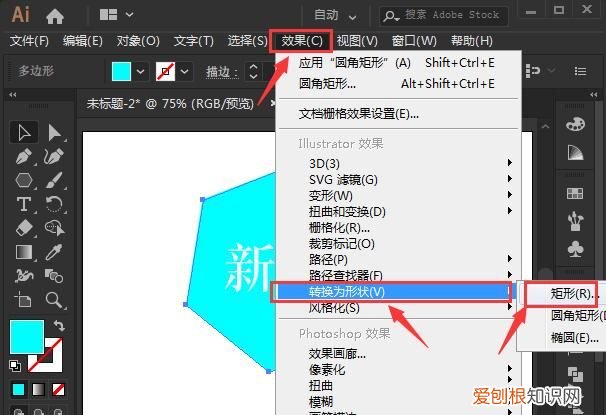Click the large cyan Fill box in toolbox
The image size is (606, 415).
[x=26, y=336]
